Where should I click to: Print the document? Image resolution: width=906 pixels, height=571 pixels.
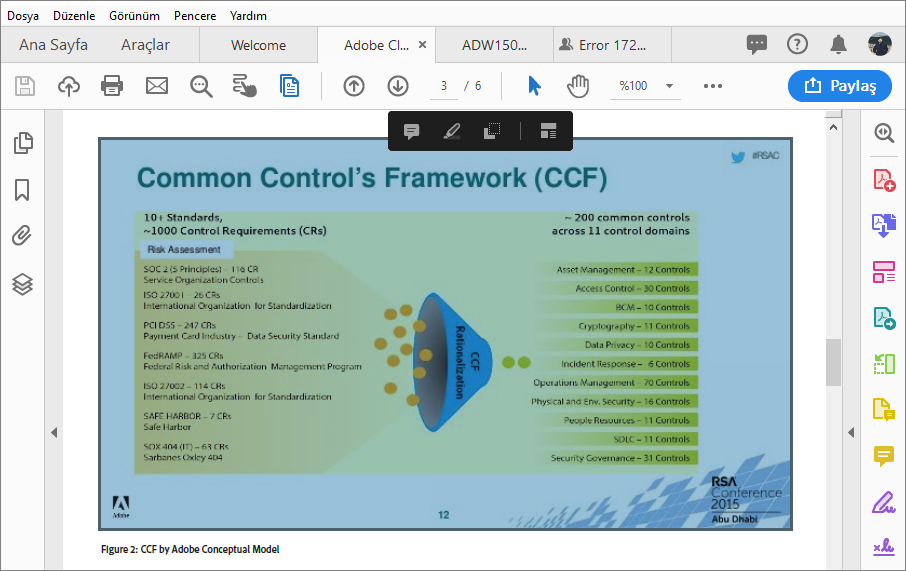pyautogui.click(x=112, y=86)
